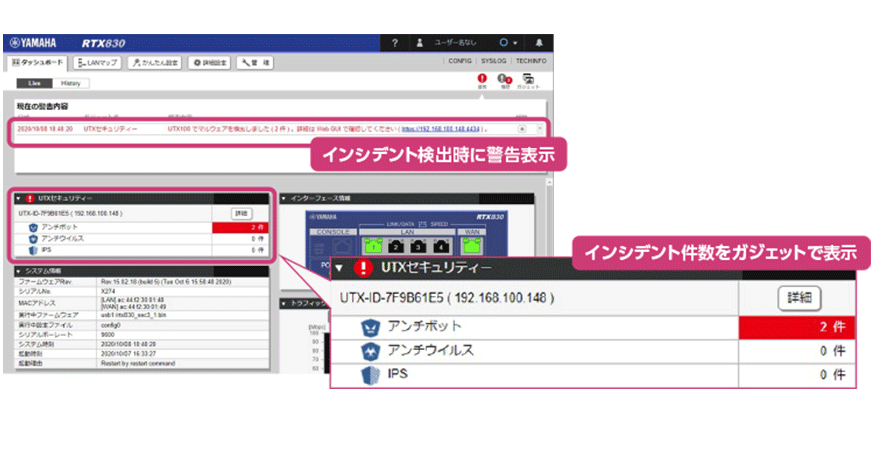
Task: Select the CONSOLE port on router image
Action: 344,246
